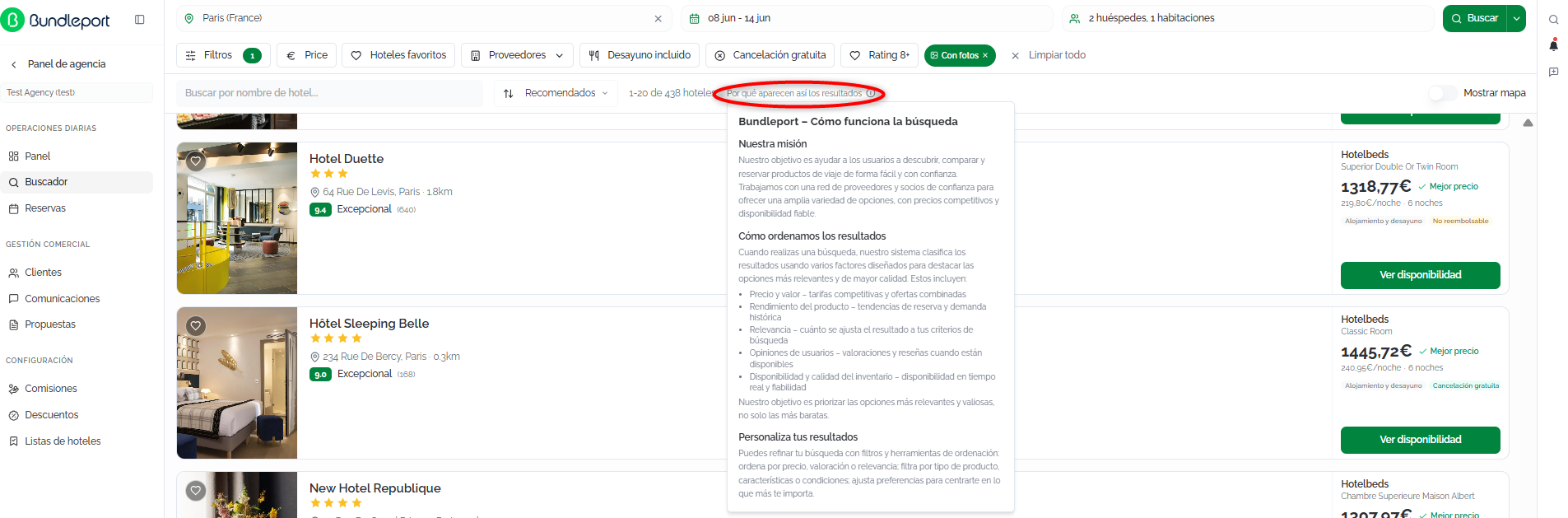Open the Hôtel Sleeping Belle title
The width and height of the screenshot is (1568, 518).
coord(370,324)
